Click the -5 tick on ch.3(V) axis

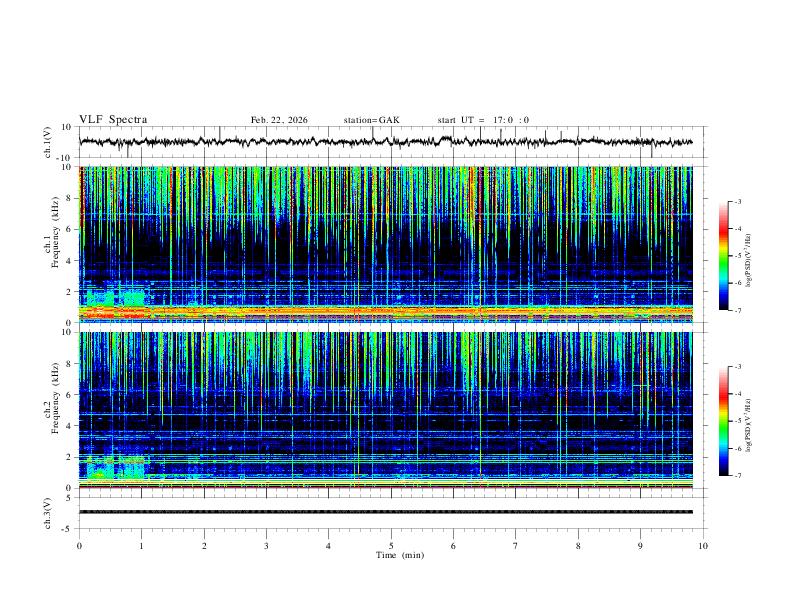tap(68, 529)
